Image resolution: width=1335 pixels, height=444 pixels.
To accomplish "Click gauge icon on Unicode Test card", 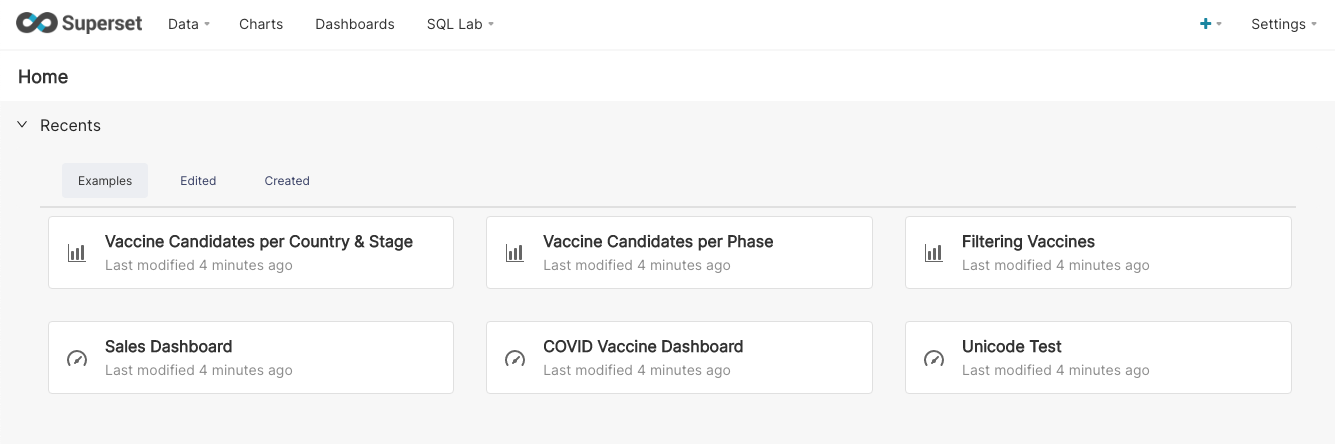I will coord(934,358).
